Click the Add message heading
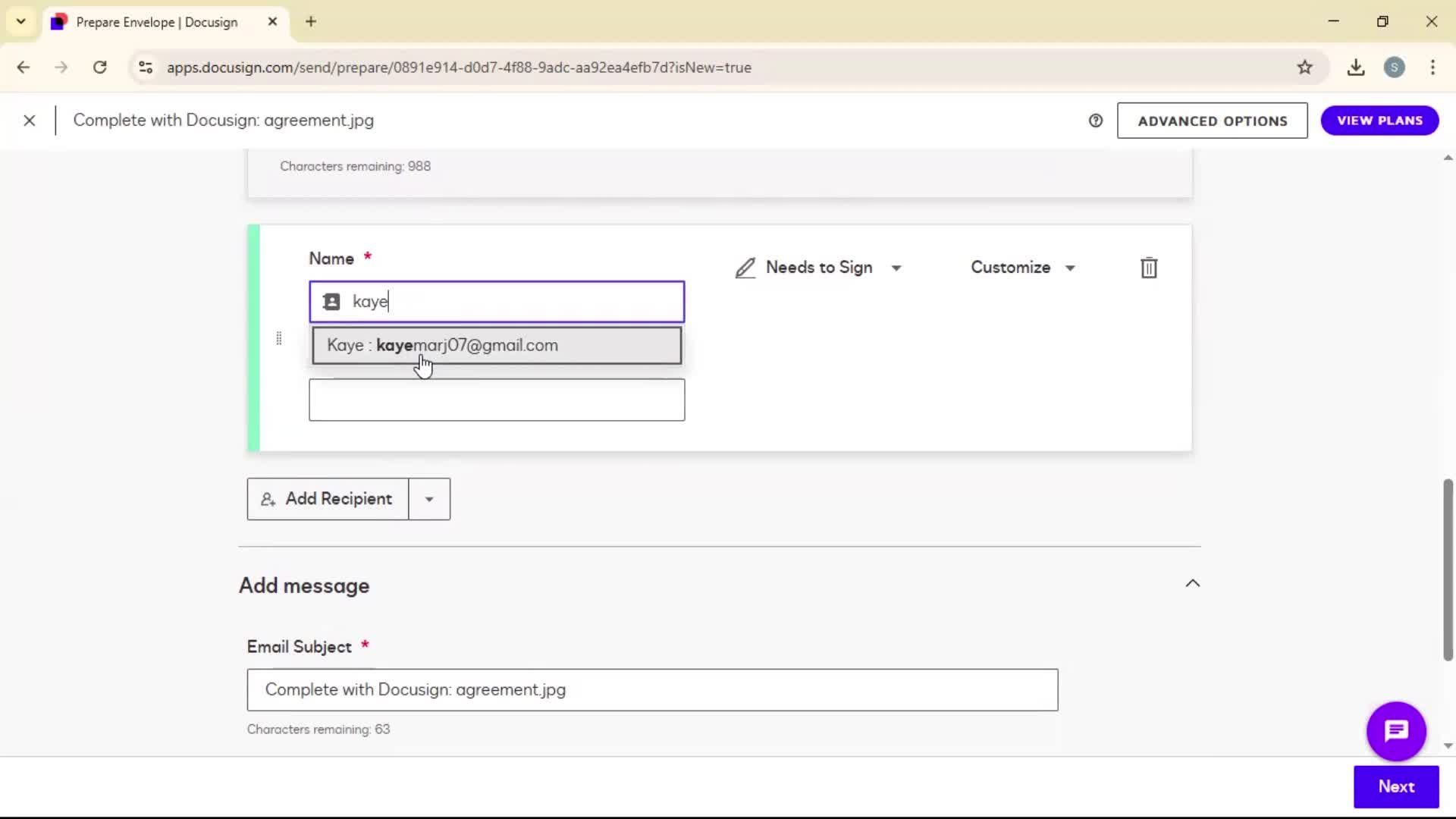This screenshot has width=1456, height=819. pos(304,585)
